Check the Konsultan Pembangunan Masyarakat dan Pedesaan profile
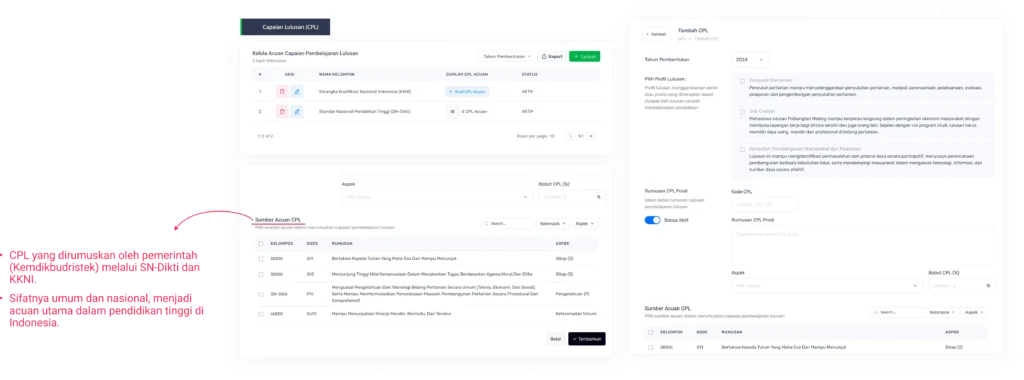 pyautogui.click(x=742, y=149)
